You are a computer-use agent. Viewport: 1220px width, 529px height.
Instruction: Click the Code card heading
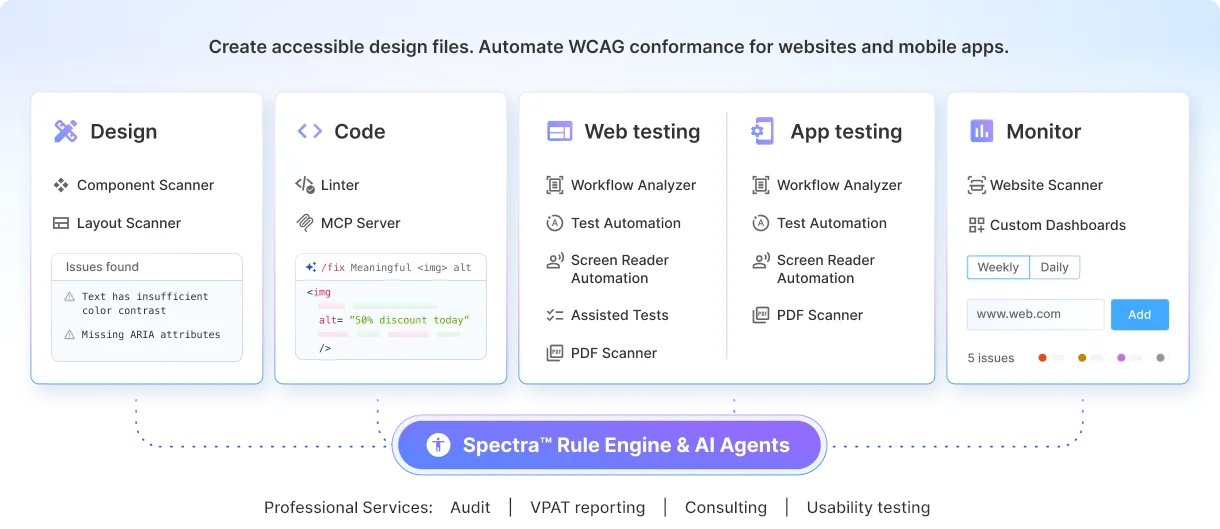360,131
